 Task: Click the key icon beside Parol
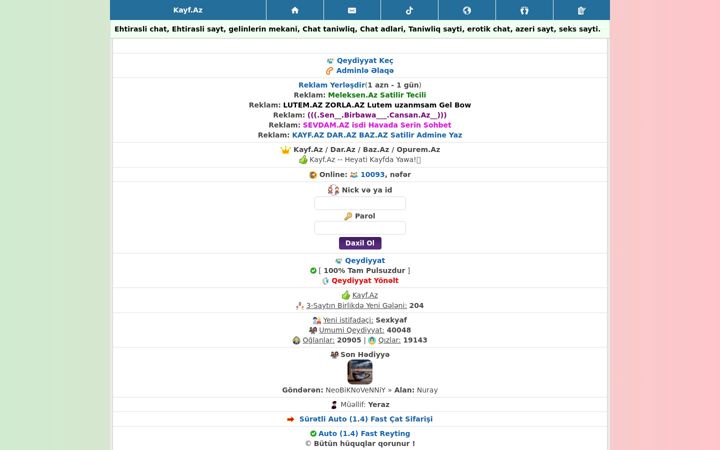point(348,216)
